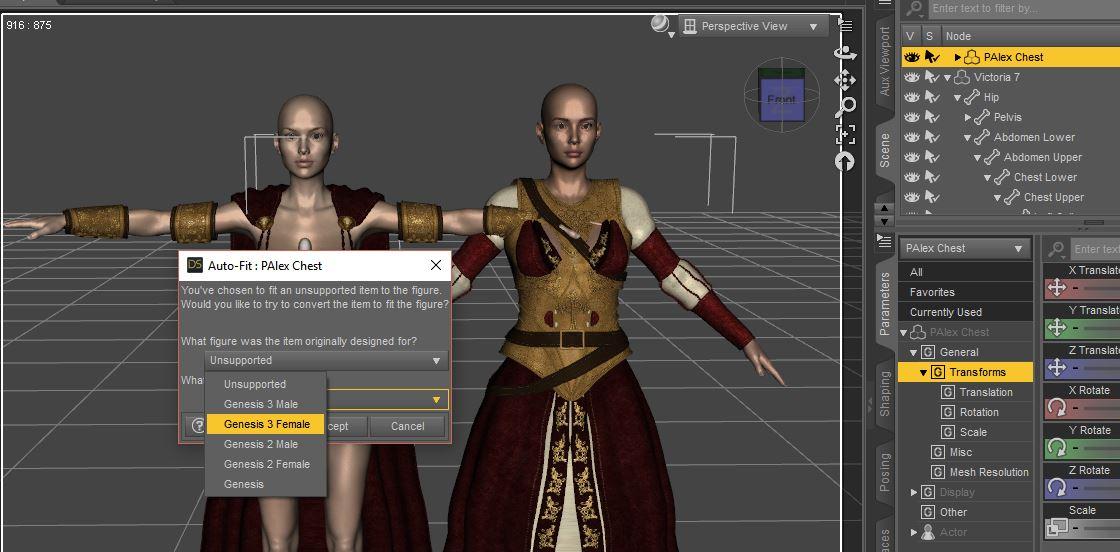Image resolution: width=1120 pixels, height=552 pixels.
Task: Click the Z Translate move icon
Action: pos(1056,368)
